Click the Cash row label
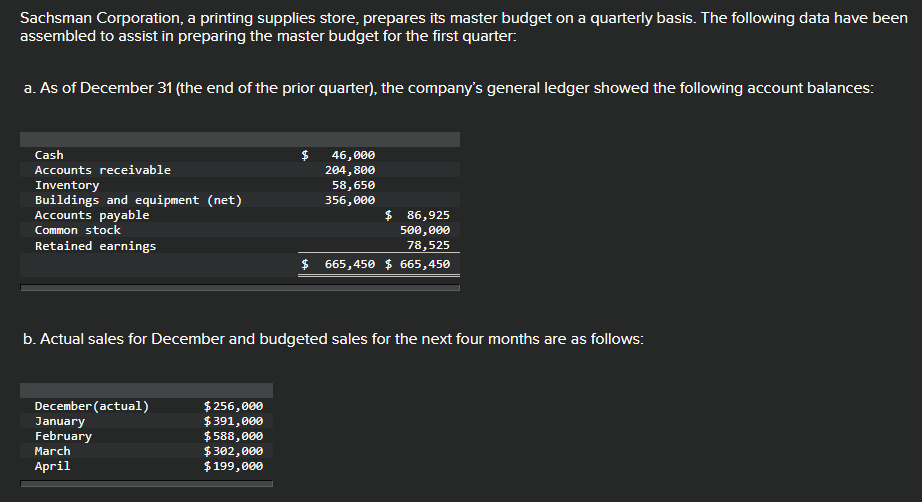The height and width of the screenshot is (502, 922). 49,155
